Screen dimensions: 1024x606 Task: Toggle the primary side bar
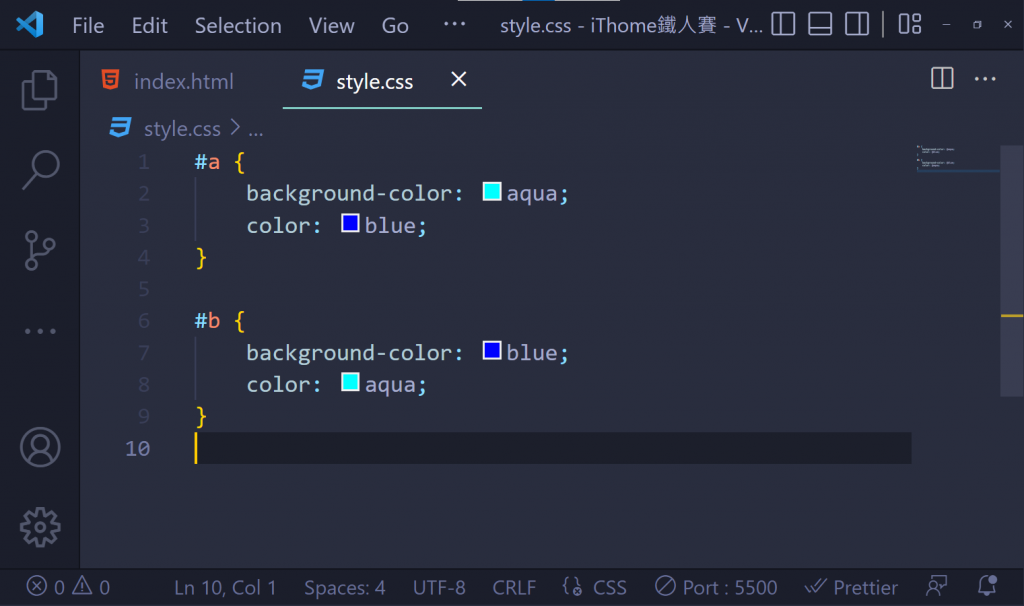[783, 25]
